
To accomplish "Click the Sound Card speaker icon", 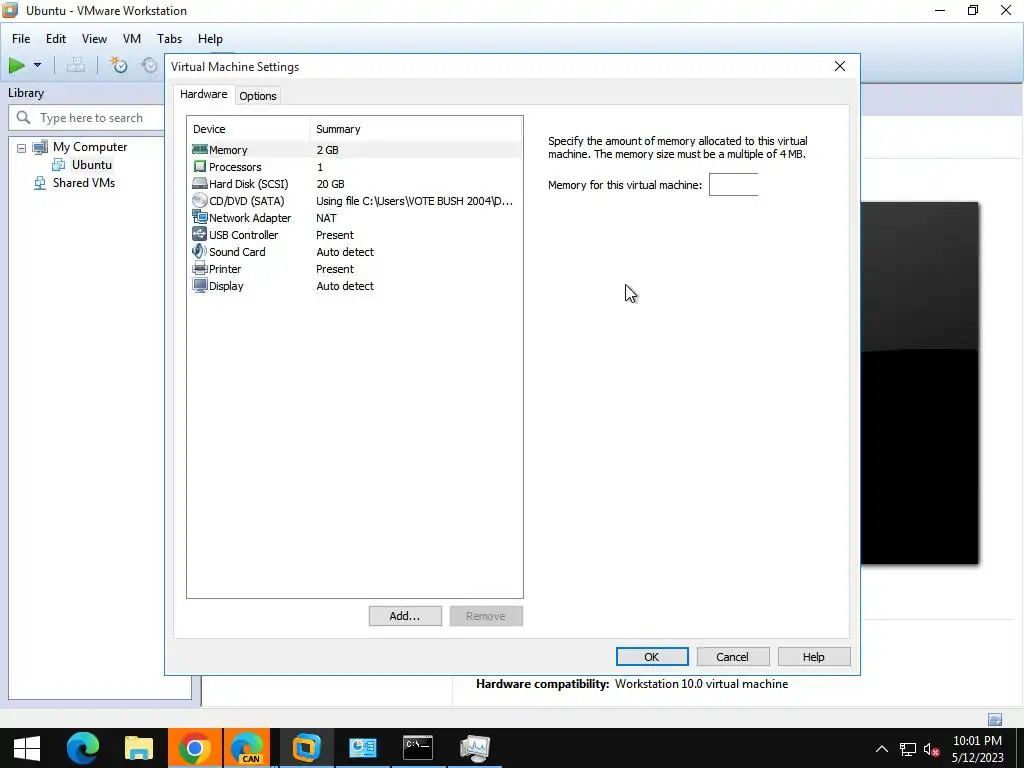I will 200,251.
